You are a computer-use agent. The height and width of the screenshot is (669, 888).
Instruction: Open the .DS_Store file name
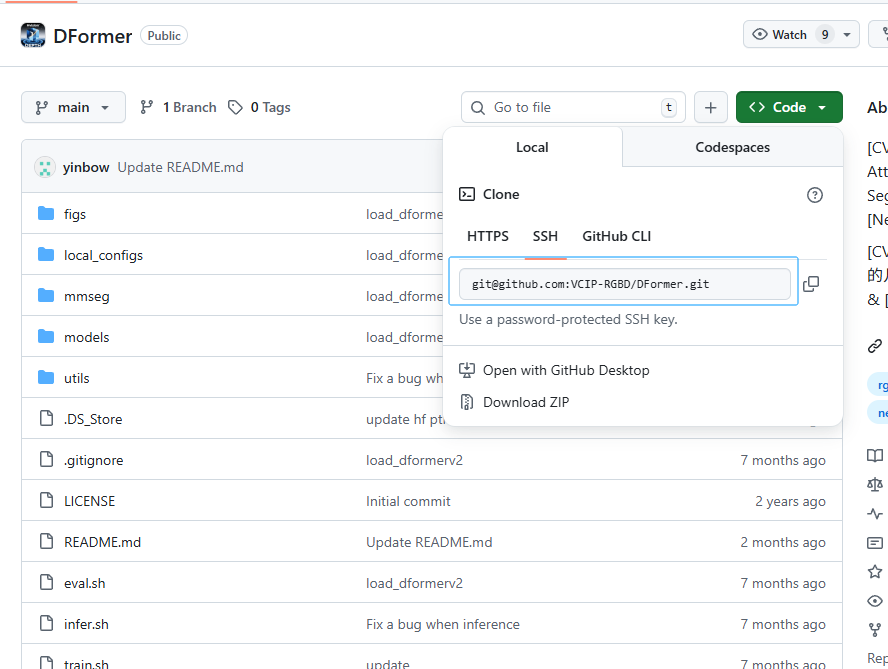pyautogui.click(x=93, y=419)
